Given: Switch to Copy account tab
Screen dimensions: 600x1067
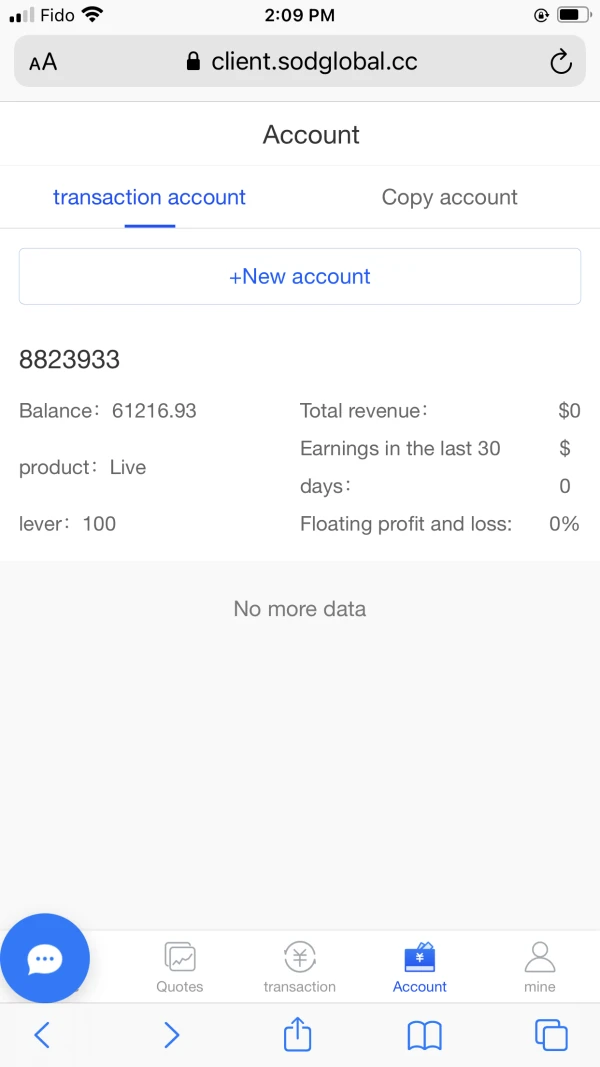Looking at the screenshot, I should pyautogui.click(x=450, y=197).
